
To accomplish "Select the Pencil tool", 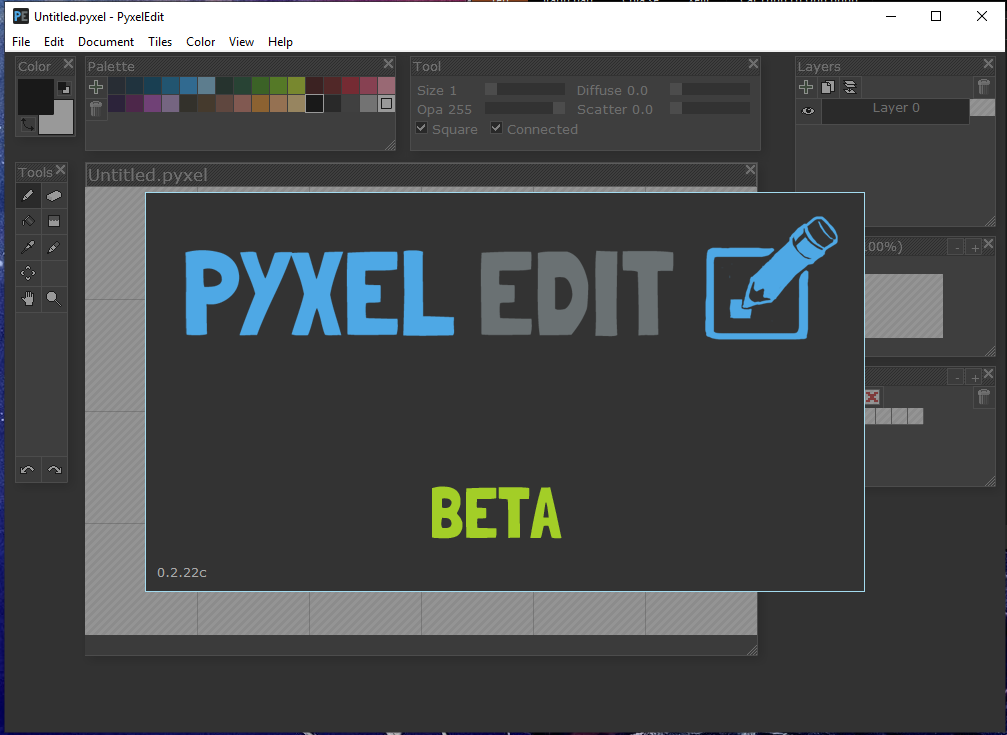I will (x=28, y=196).
